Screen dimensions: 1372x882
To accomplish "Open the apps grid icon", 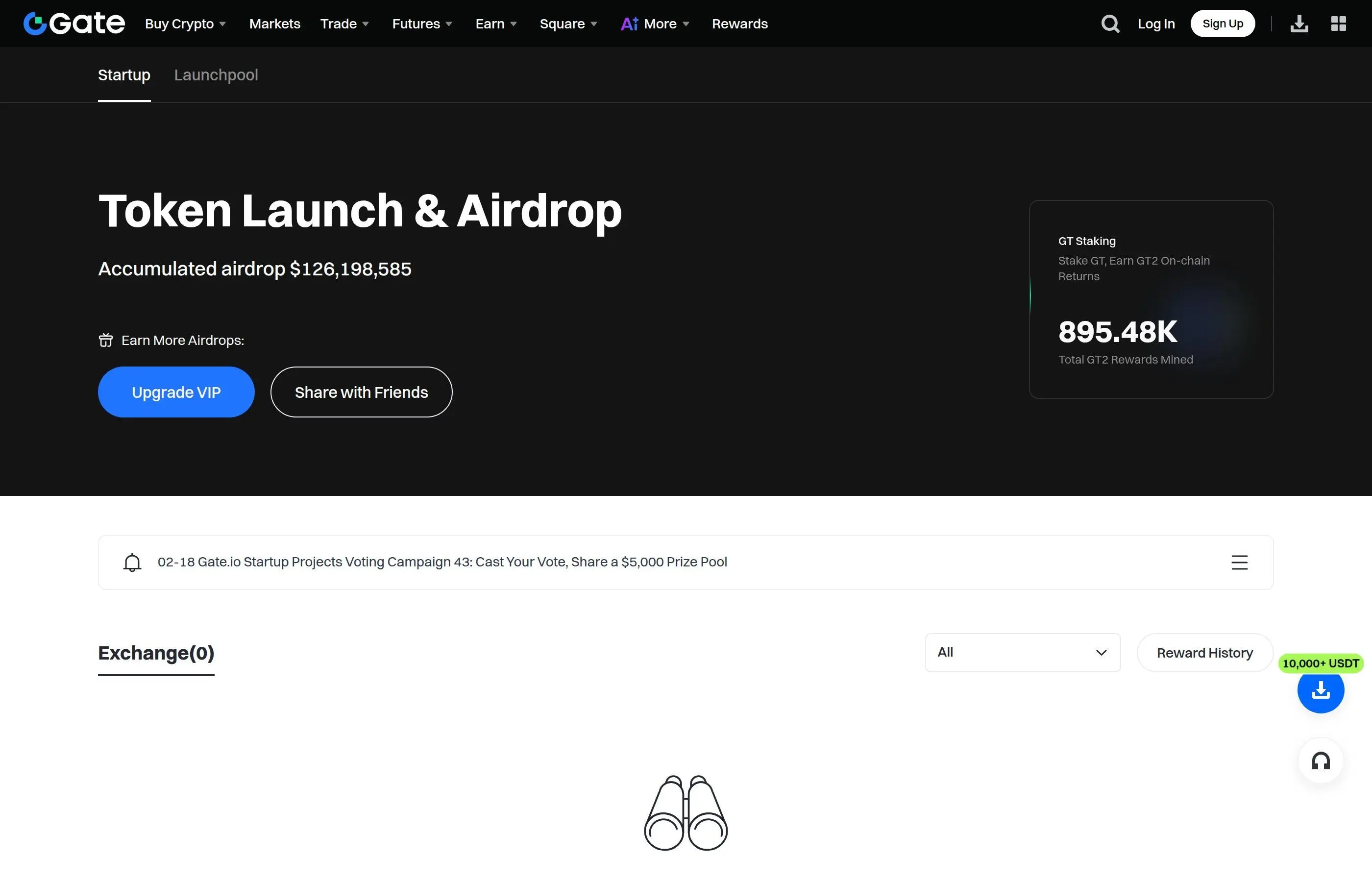I will 1338,24.
